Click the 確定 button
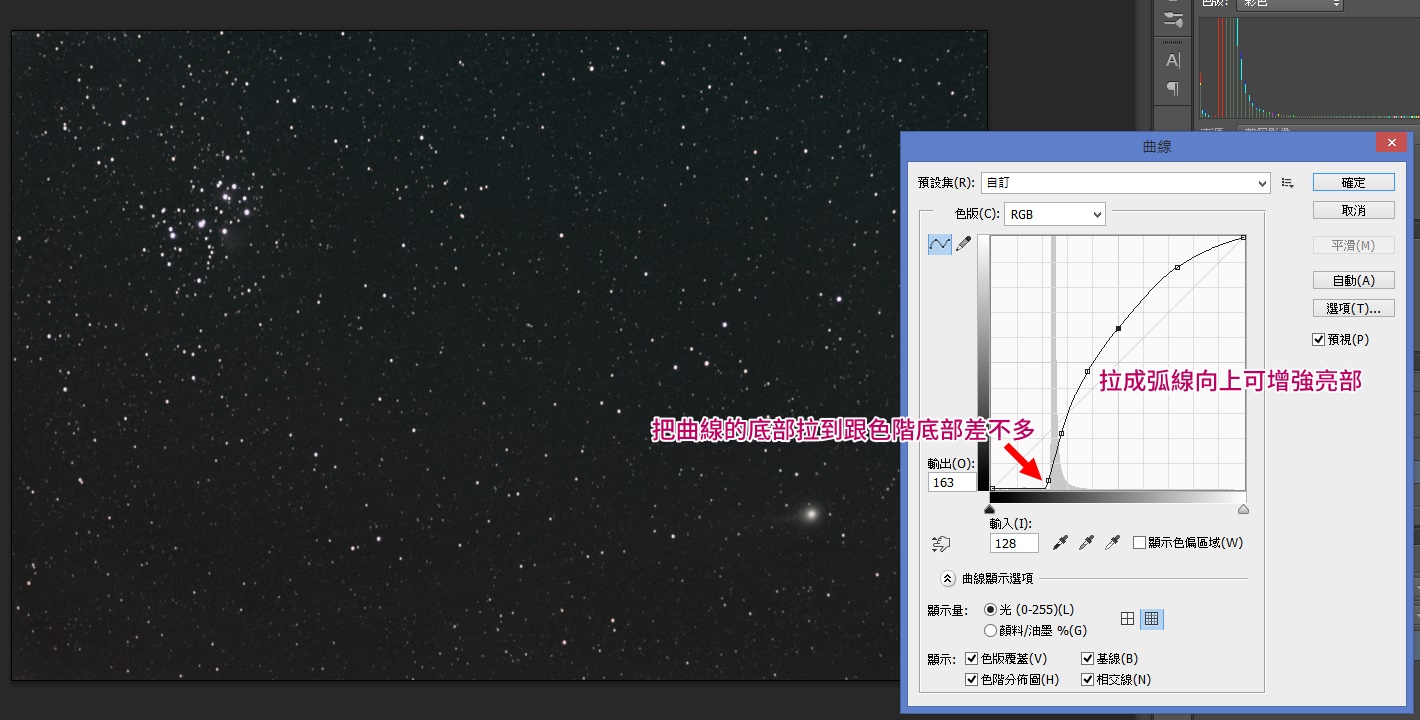This screenshot has width=1420, height=720. [x=1353, y=183]
